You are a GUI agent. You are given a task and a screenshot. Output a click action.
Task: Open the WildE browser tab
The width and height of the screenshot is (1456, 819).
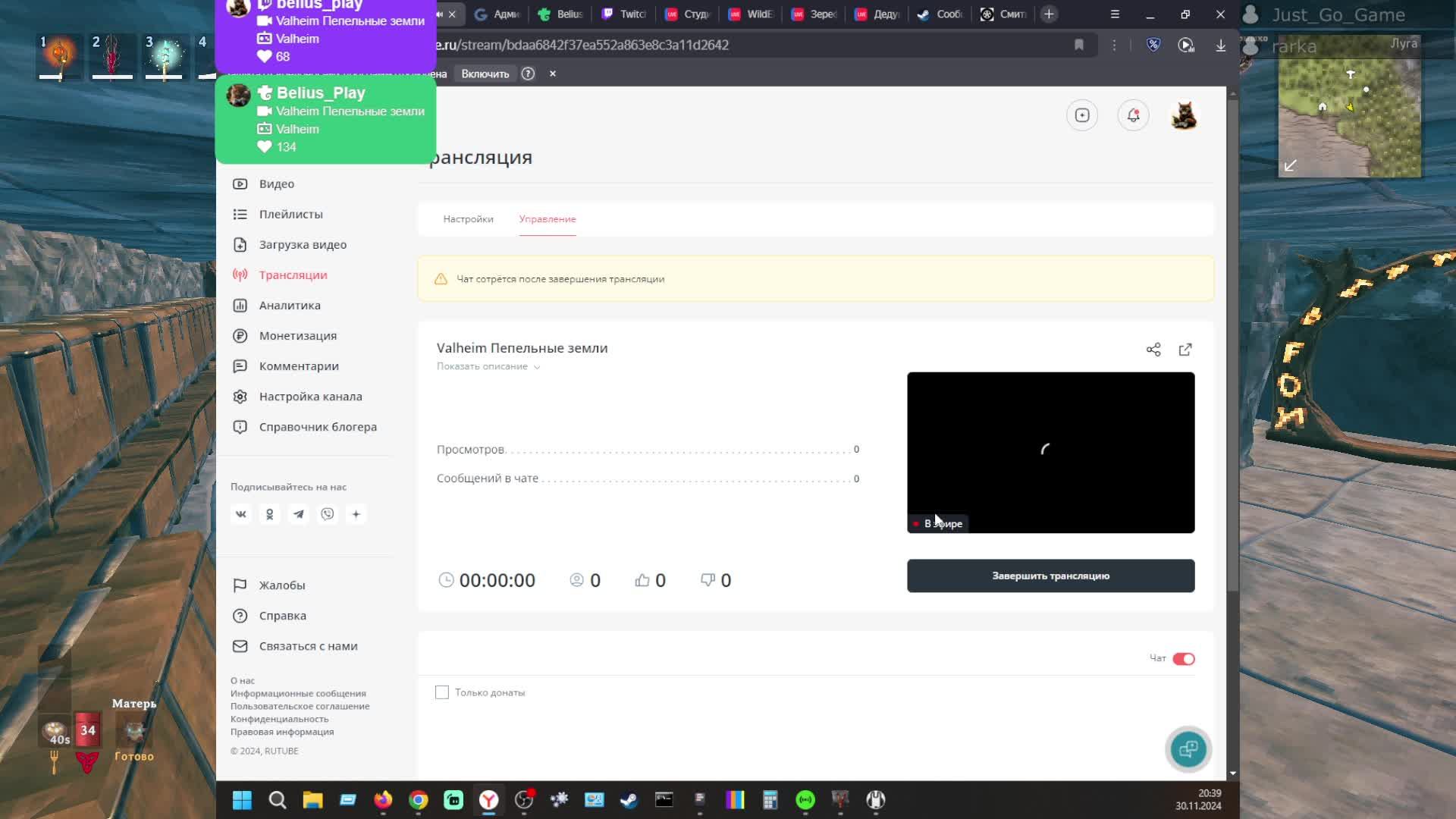pos(752,14)
